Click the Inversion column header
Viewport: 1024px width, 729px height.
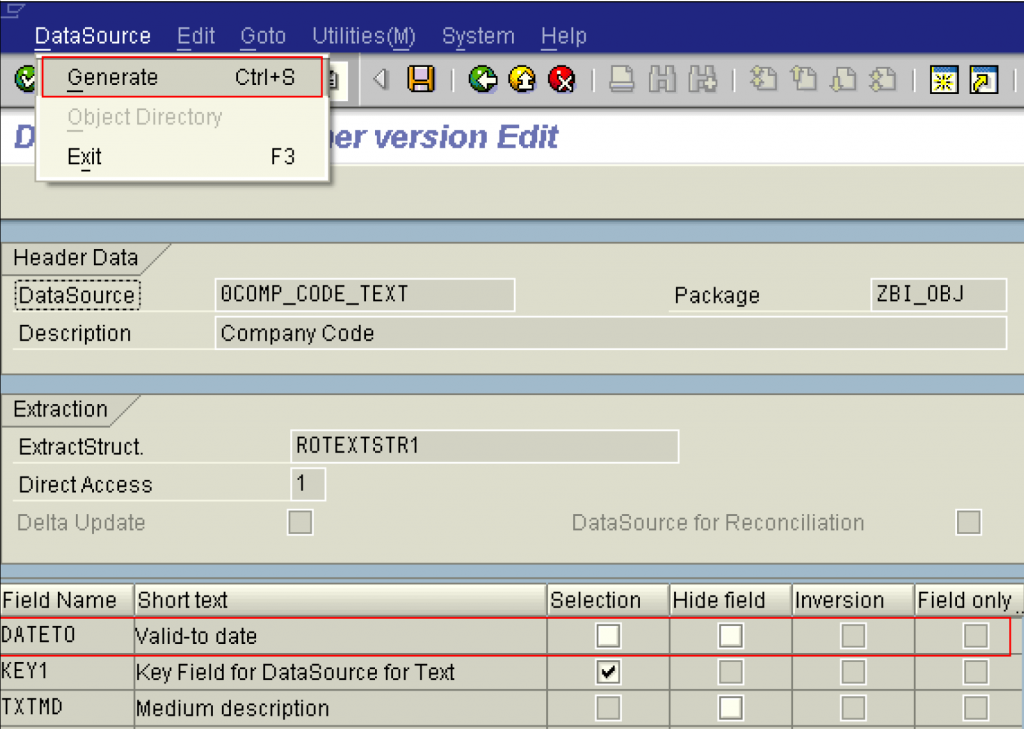853,600
